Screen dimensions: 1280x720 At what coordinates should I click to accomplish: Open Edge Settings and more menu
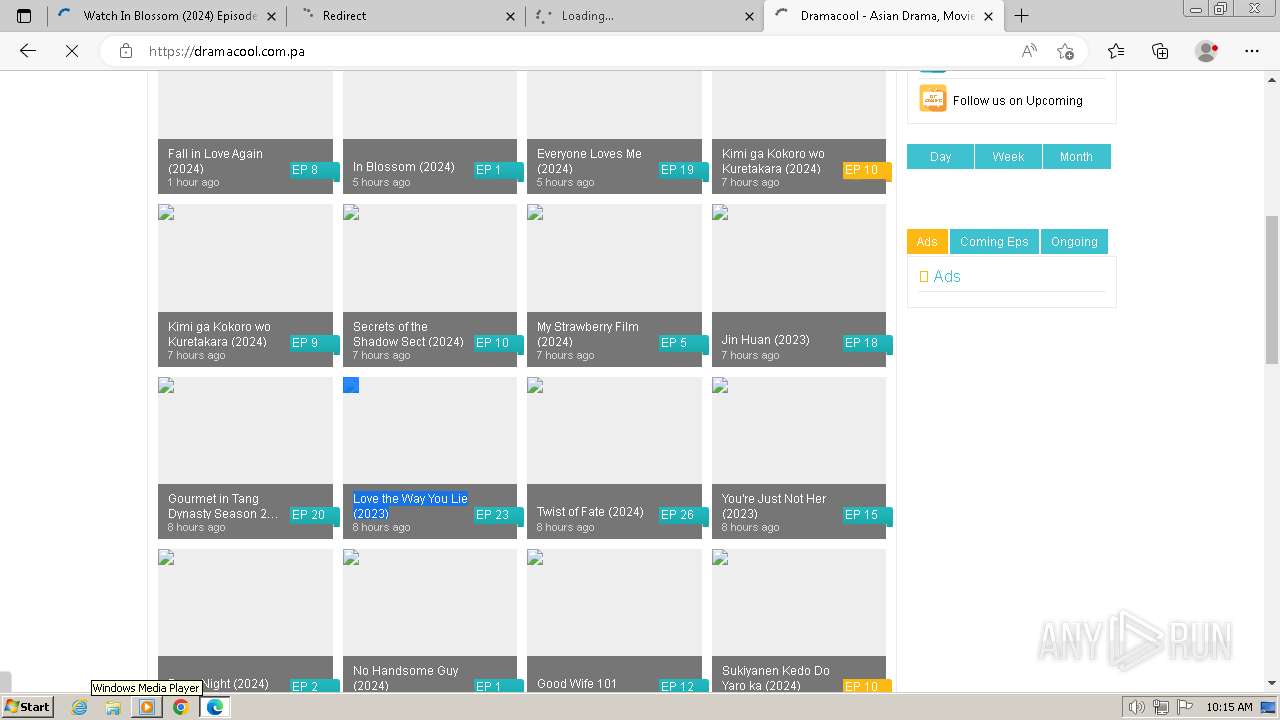1252,51
